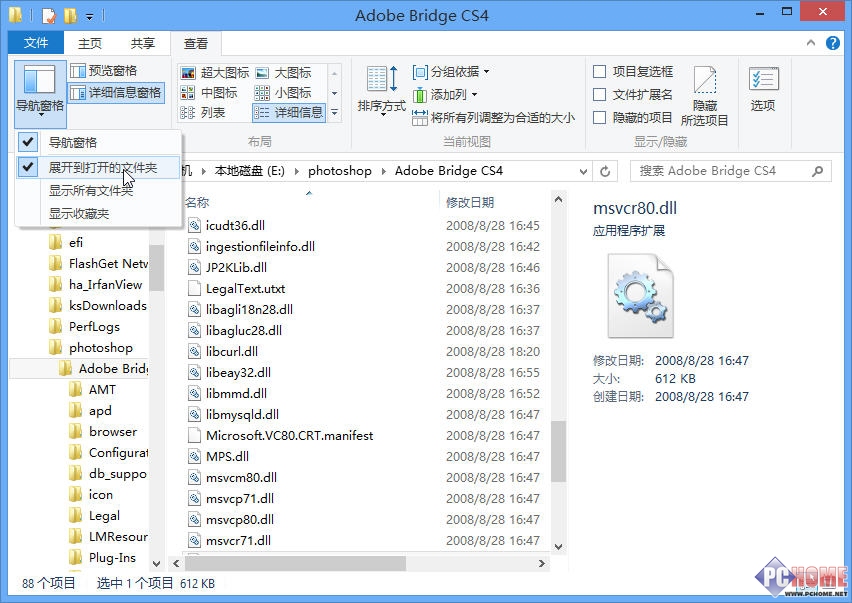The height and width of the screenshot is (603, 852).
Task: Expand the breadcrumb arrow after photoshop
Action: click(x=384, y=172)
